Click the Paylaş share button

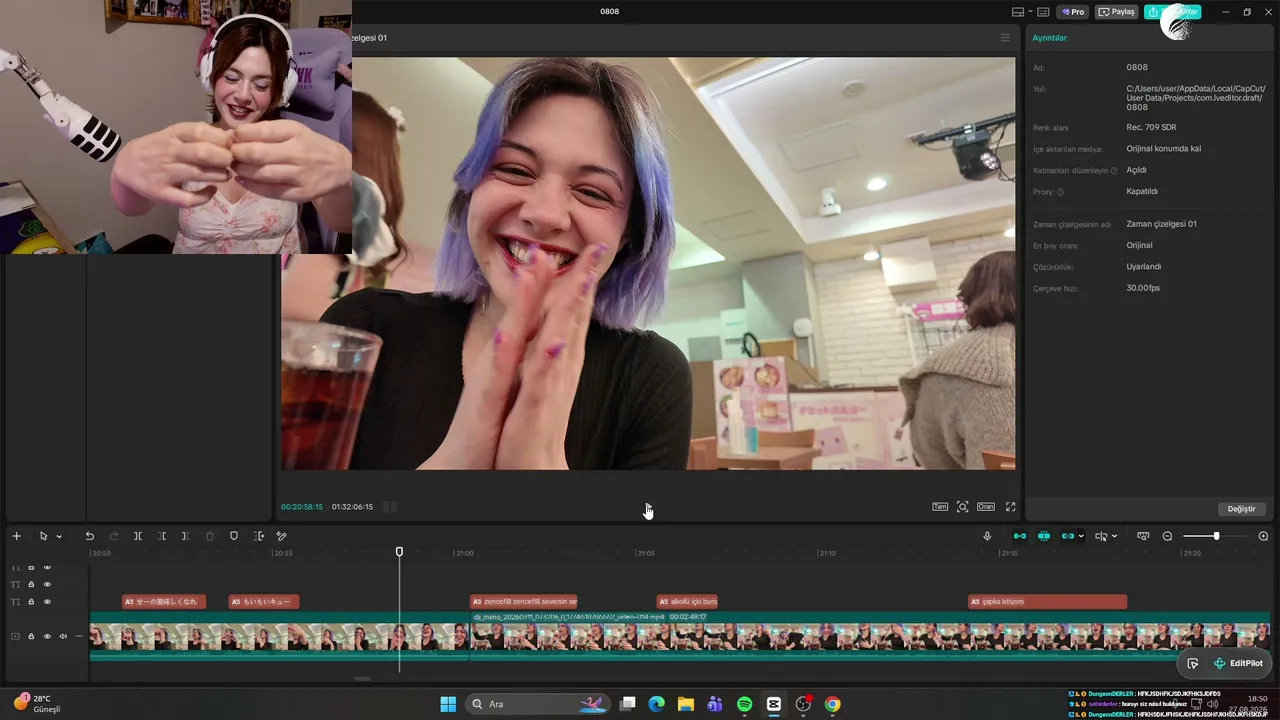[1117, 12]
